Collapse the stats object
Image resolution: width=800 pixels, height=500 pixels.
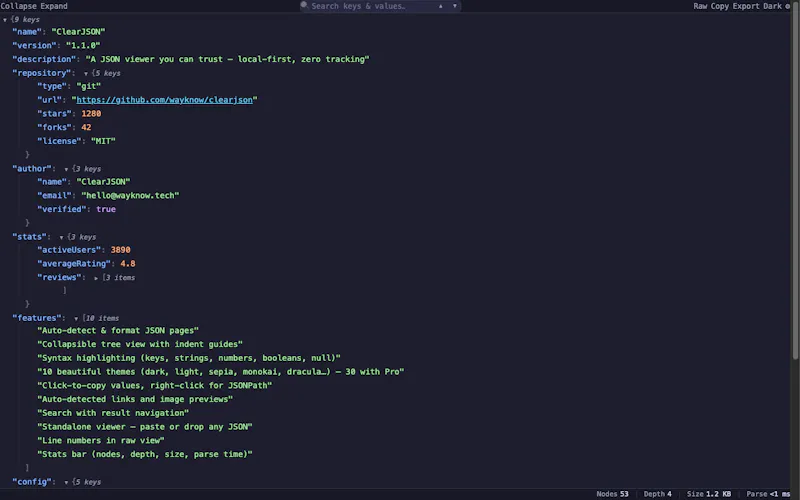61,237
